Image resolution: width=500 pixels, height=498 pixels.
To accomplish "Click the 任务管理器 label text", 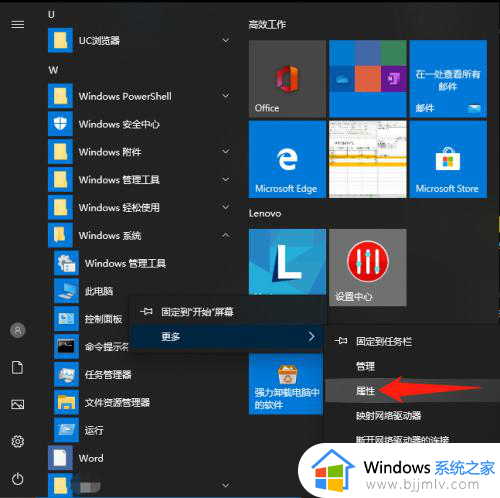I will point(108,374).
